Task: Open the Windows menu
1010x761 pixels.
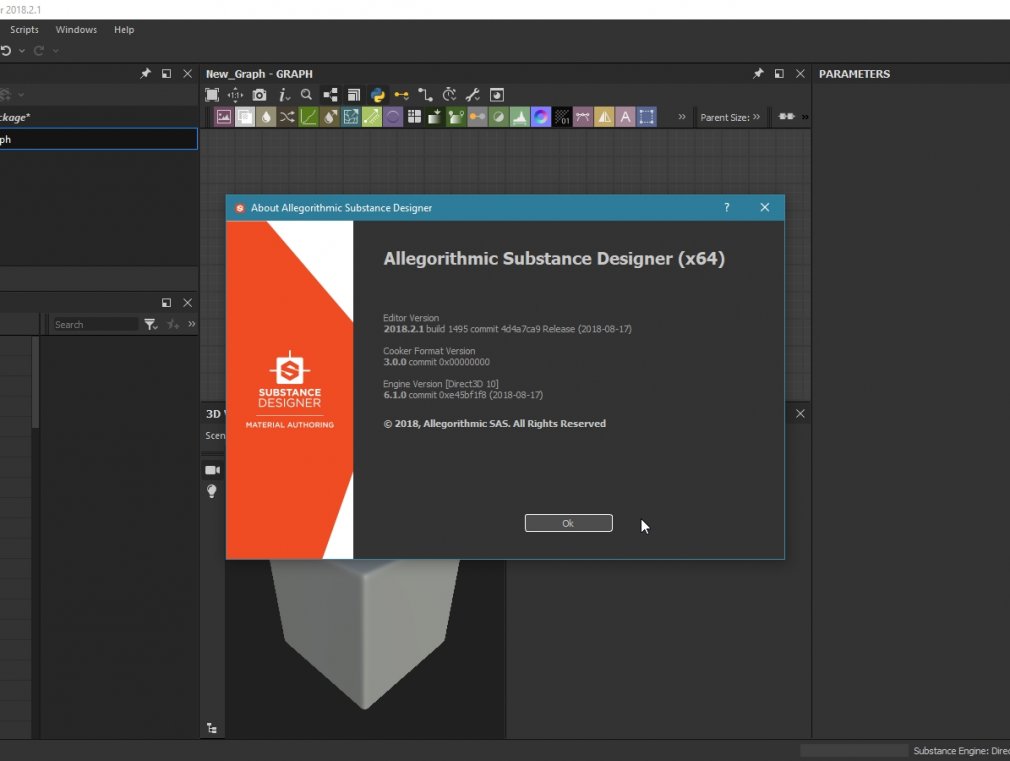Action: click(76, 30)
